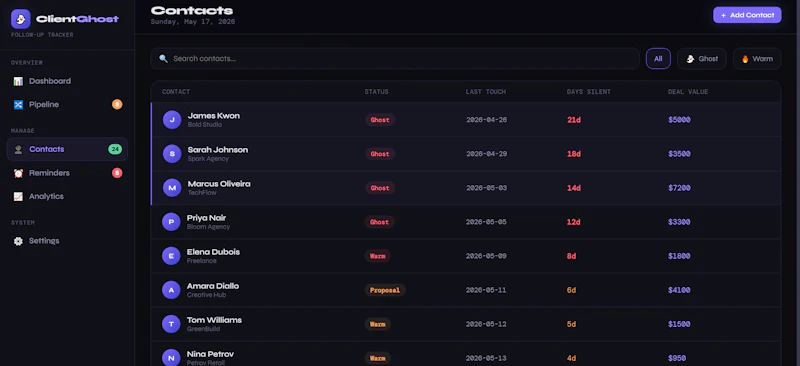The width and height of the screenshot is (800, 366).
Task: Click the 2026-04-26 last touch date
Action: coord(487,120)
